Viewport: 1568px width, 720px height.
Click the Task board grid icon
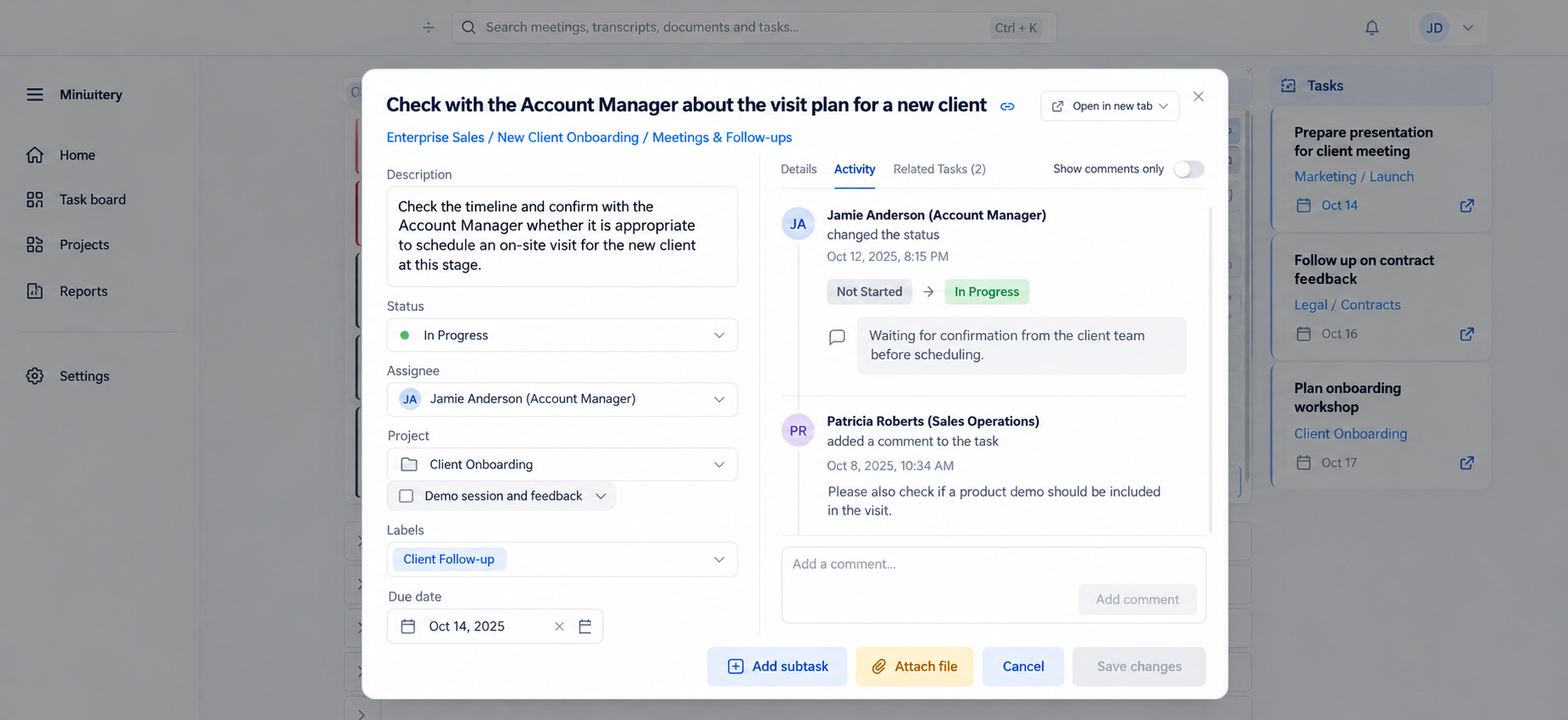pos(35,199)
